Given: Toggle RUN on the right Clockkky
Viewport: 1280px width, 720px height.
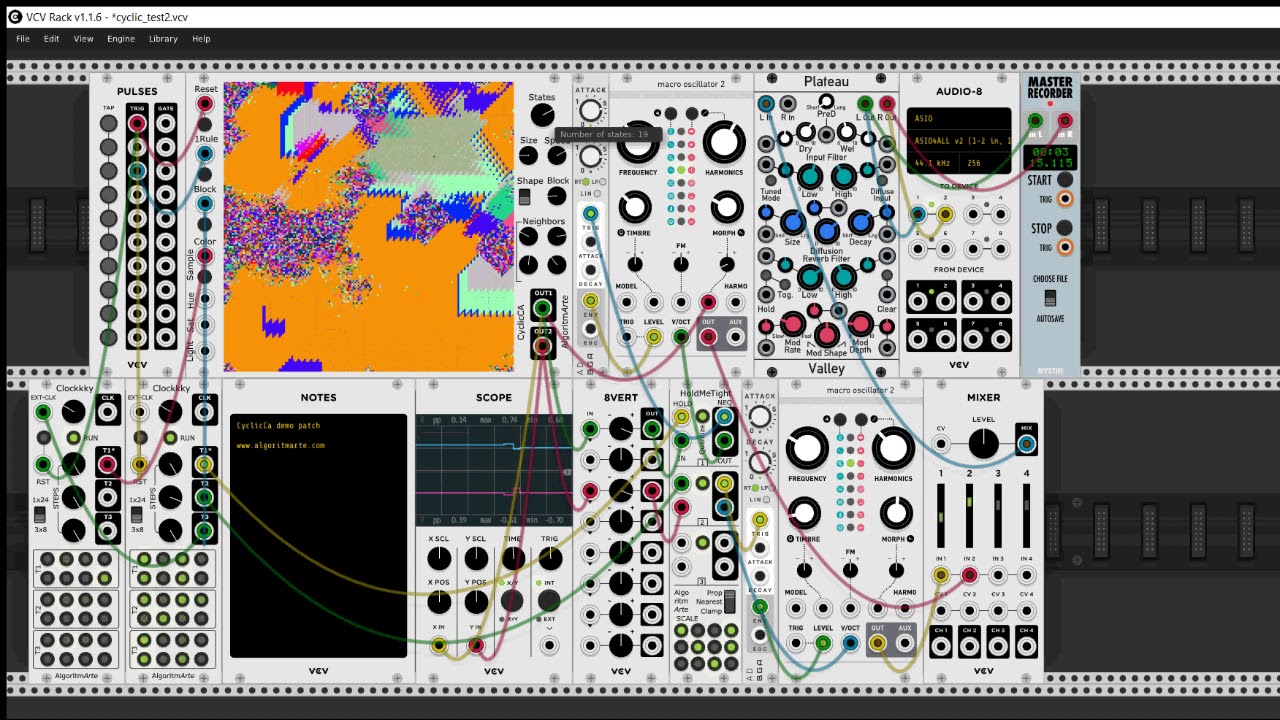Looking at the screenshot, I should coord(171,438).
